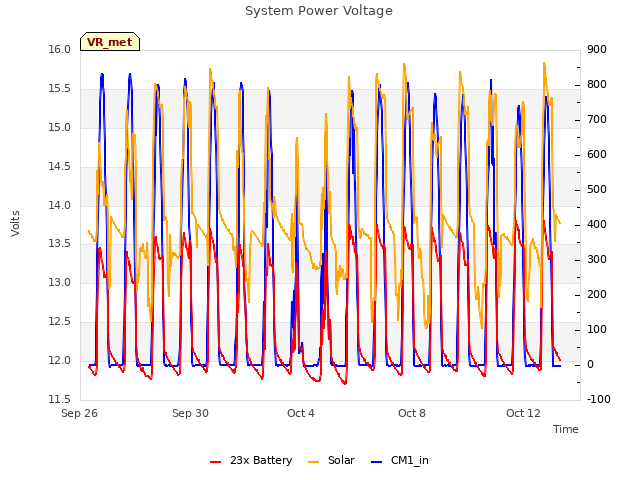Click the blue CM1_in legend swatch
The height and width of the screenshot is (480, 640).
coord(376,462)
